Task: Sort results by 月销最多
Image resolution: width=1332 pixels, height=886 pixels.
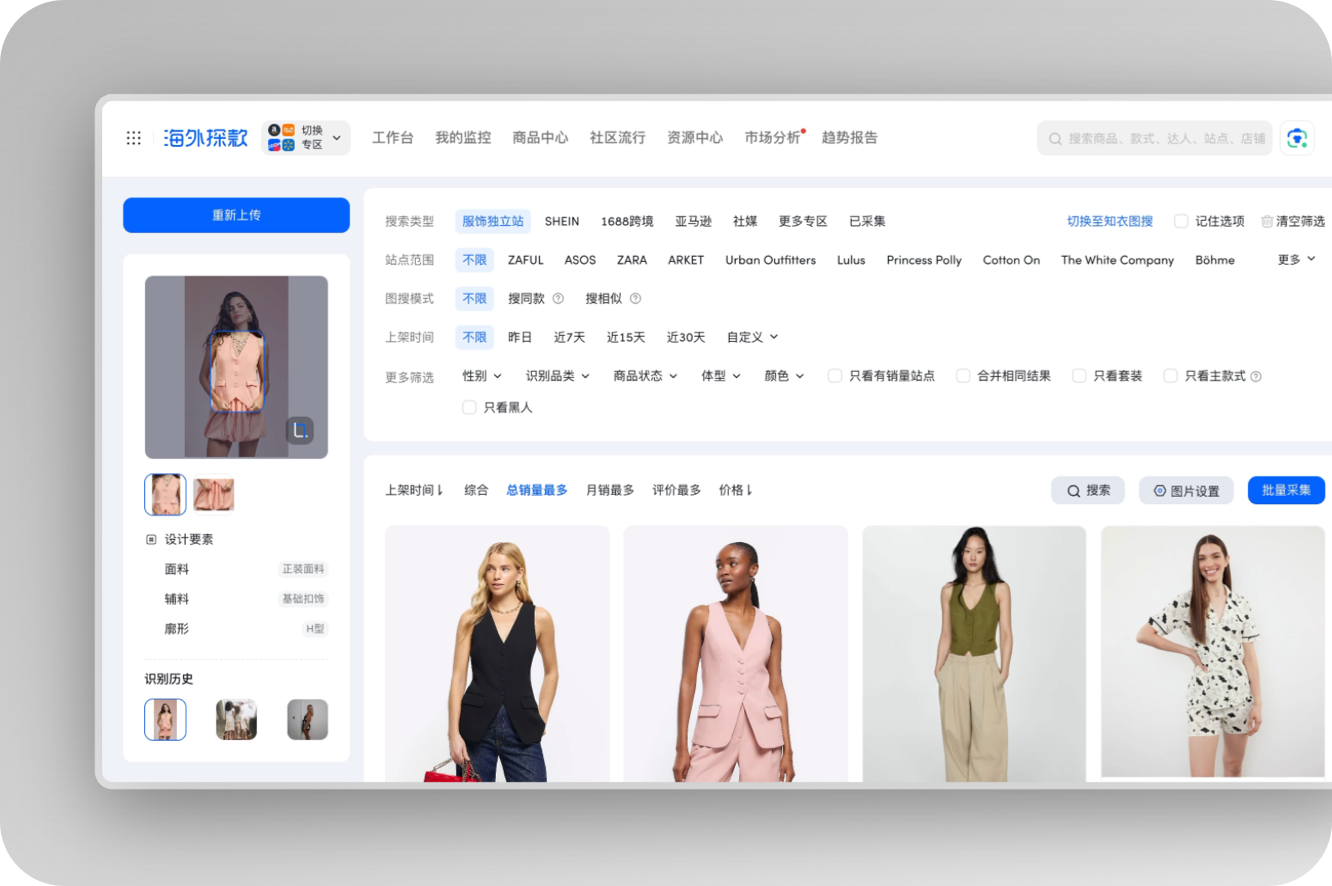Action: coord(610,490)
